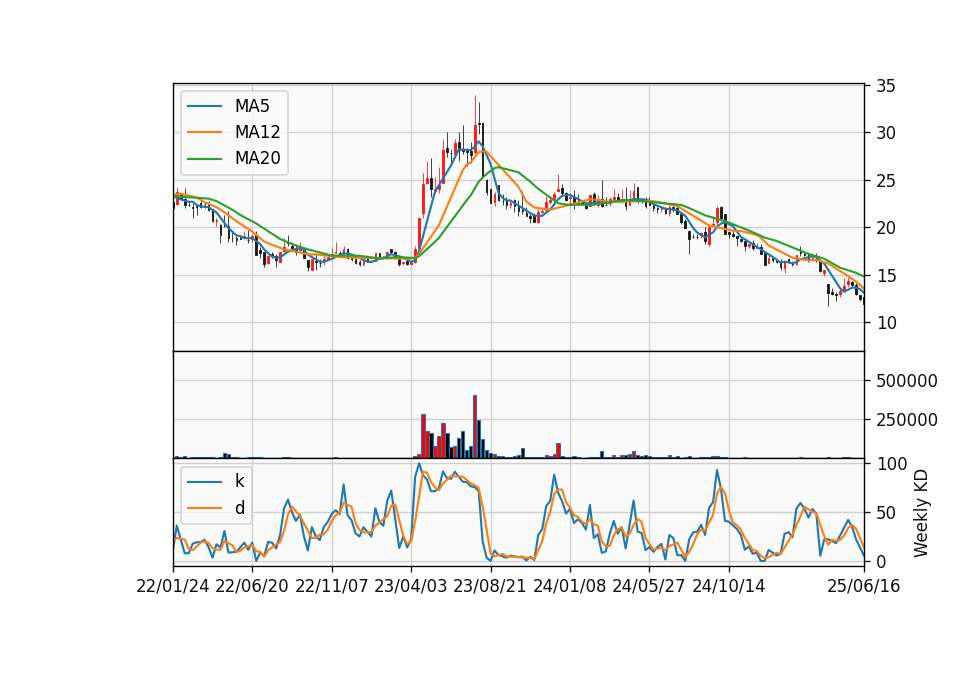960x690 pixels.
Task: Click the volume axis value 500000
Action: point(907,381)
